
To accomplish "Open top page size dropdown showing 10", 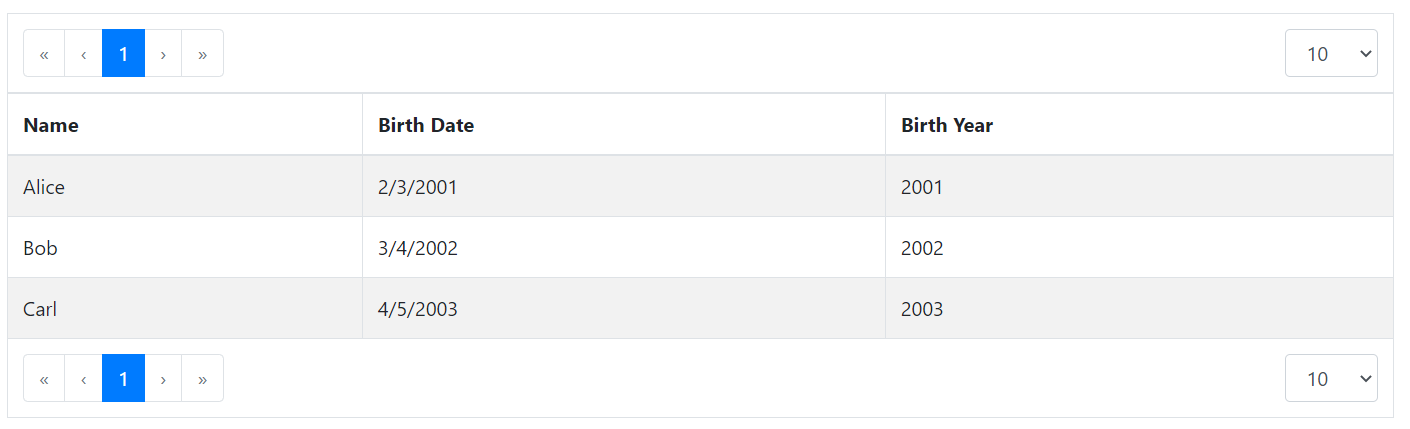I will point(1331,53).
